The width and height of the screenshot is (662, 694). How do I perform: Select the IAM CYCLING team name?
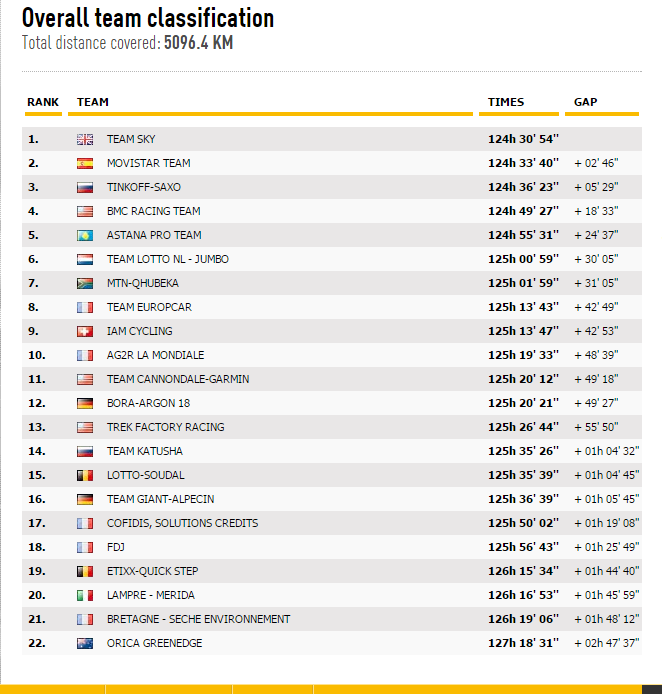(139, 331)
